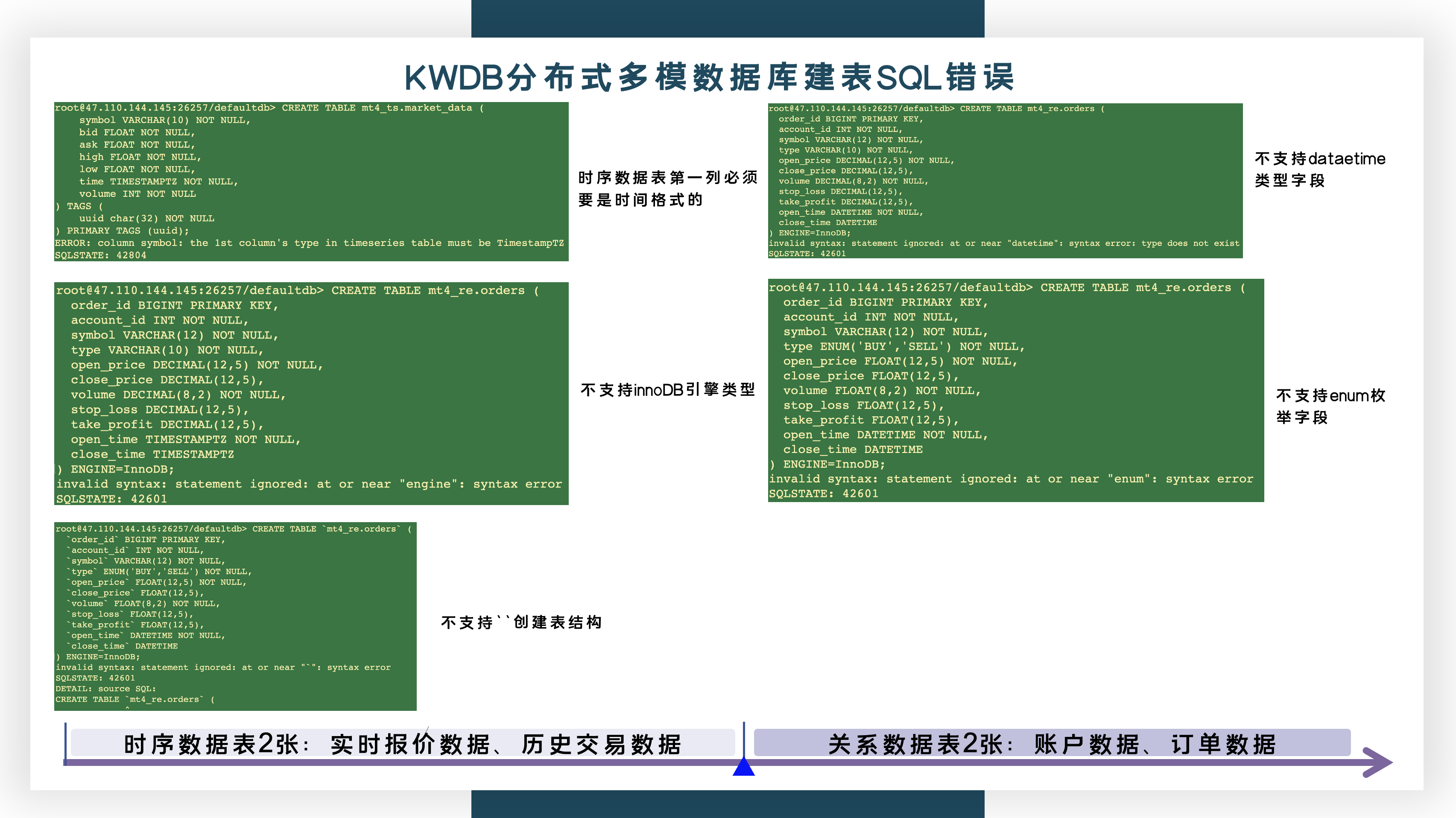Viewport: 1456px width, 818px height.
Task: Click the line "volume INT NOT NULL"
Action: (x=137, y=194)
